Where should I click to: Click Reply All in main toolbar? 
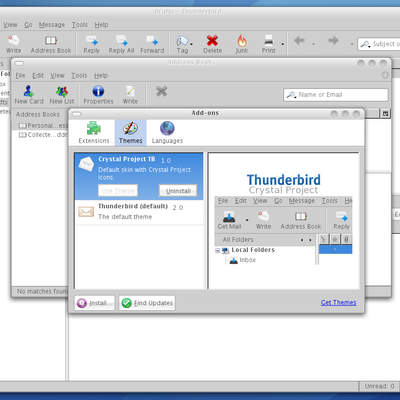coord(121,44)
